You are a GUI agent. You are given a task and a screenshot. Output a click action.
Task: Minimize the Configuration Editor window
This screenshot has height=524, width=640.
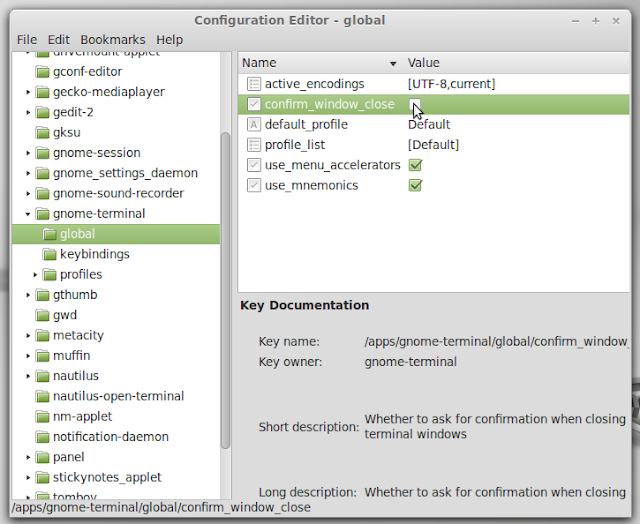coord(576,21)
